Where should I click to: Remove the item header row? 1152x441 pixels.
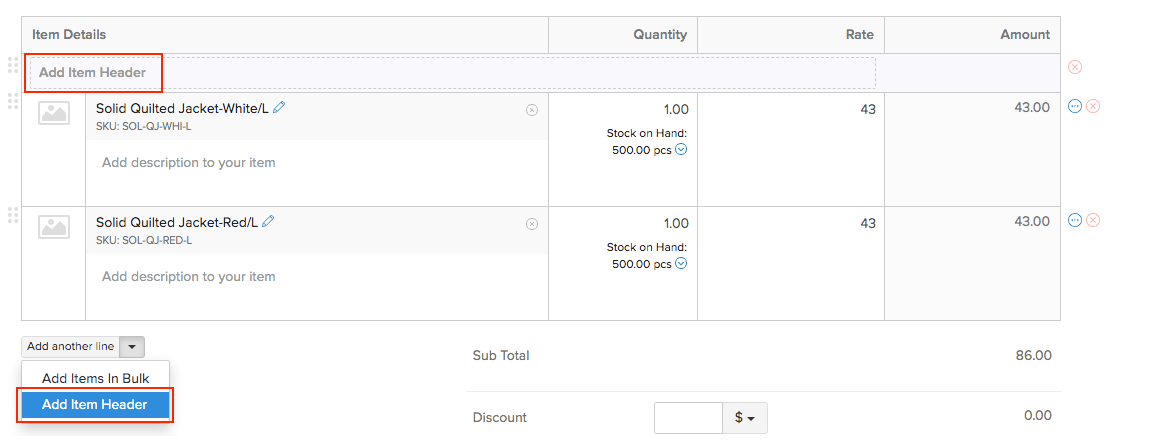(x=1075, y=67)
